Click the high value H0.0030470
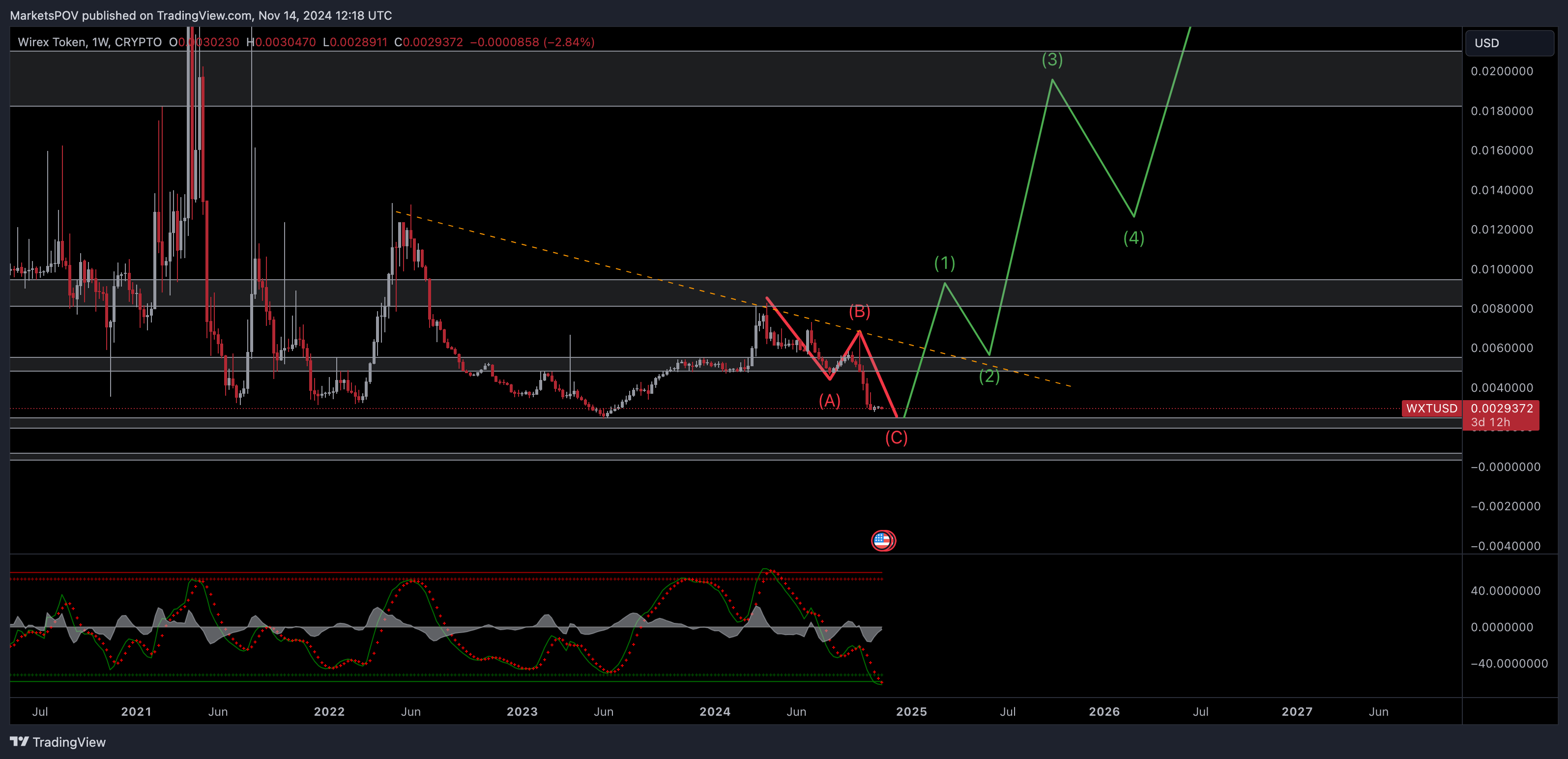 point(281,42)
